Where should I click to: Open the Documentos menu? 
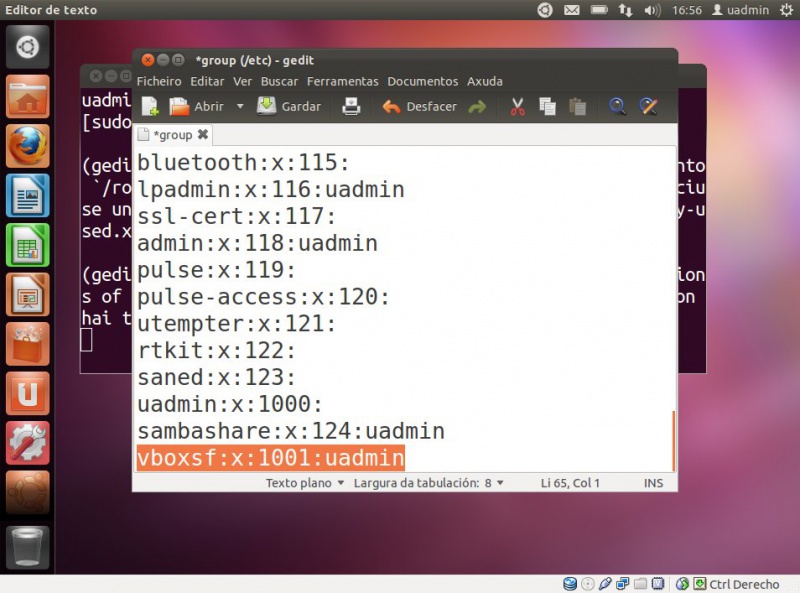[x=422, y=81]
